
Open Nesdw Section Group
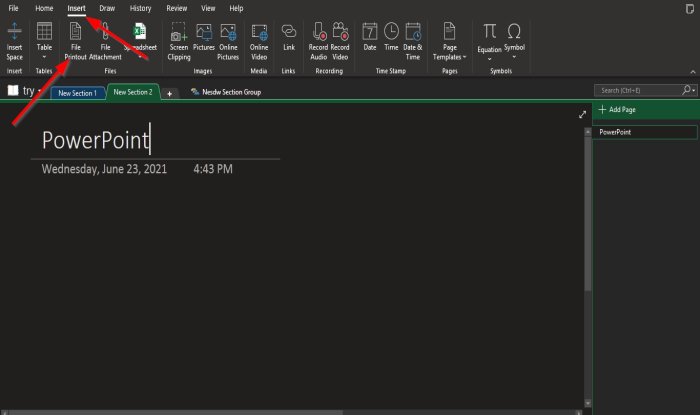[x=226, y=92]
